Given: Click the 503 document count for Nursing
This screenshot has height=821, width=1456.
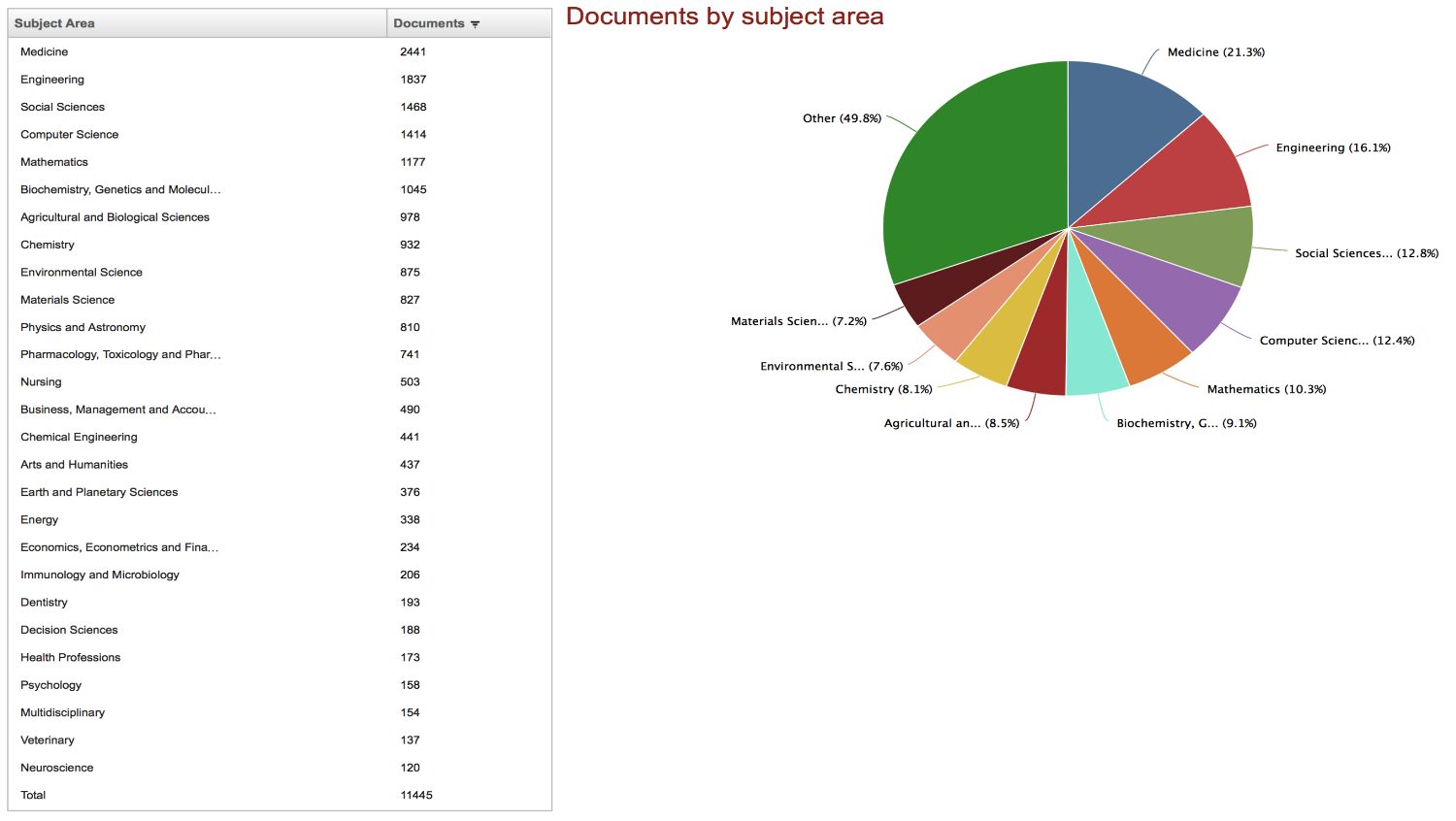Looking at the screenshot, I should point(410,382).
